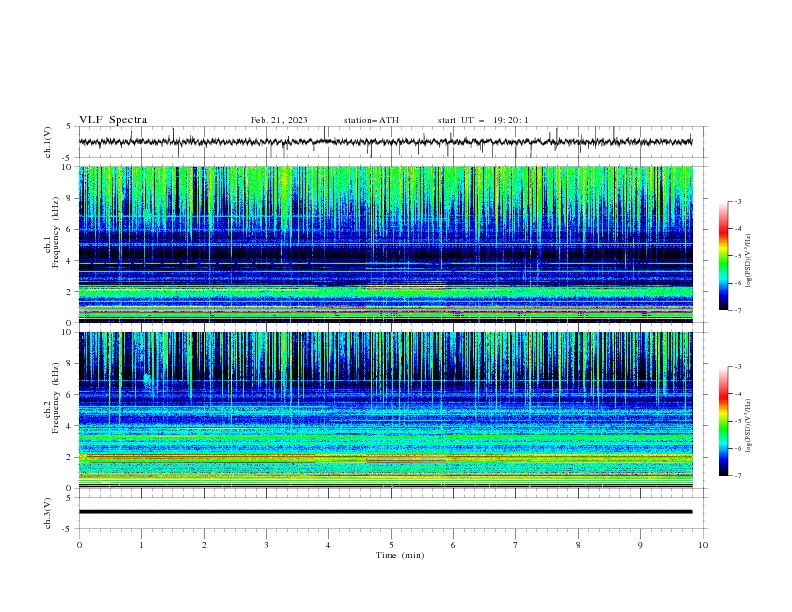This screenshot has width=792, height=612.
Task: Click the "station=ATH" header label
Action: click(x=371, y=120)
